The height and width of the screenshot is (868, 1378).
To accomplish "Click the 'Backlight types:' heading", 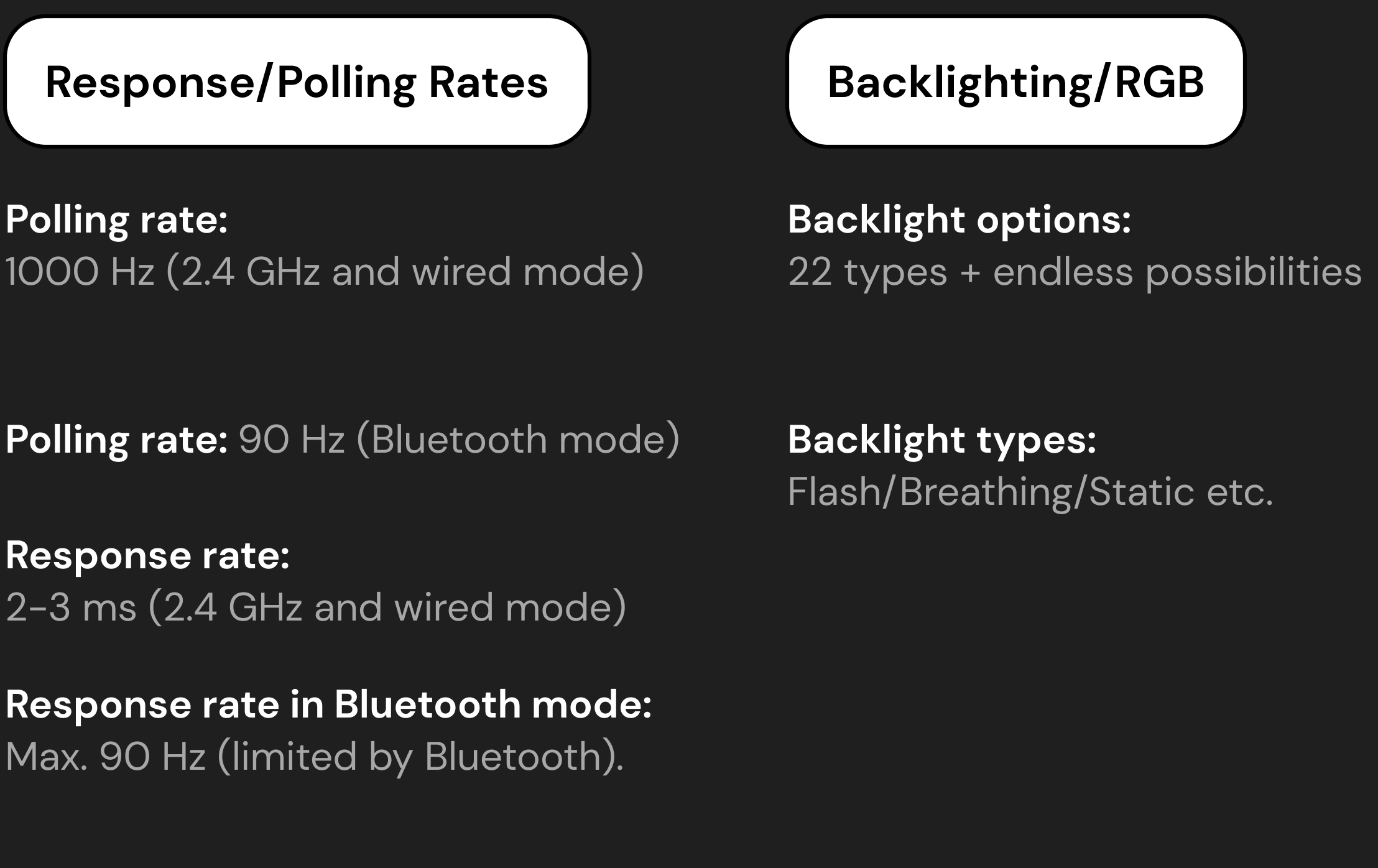I will pos(941,440).
